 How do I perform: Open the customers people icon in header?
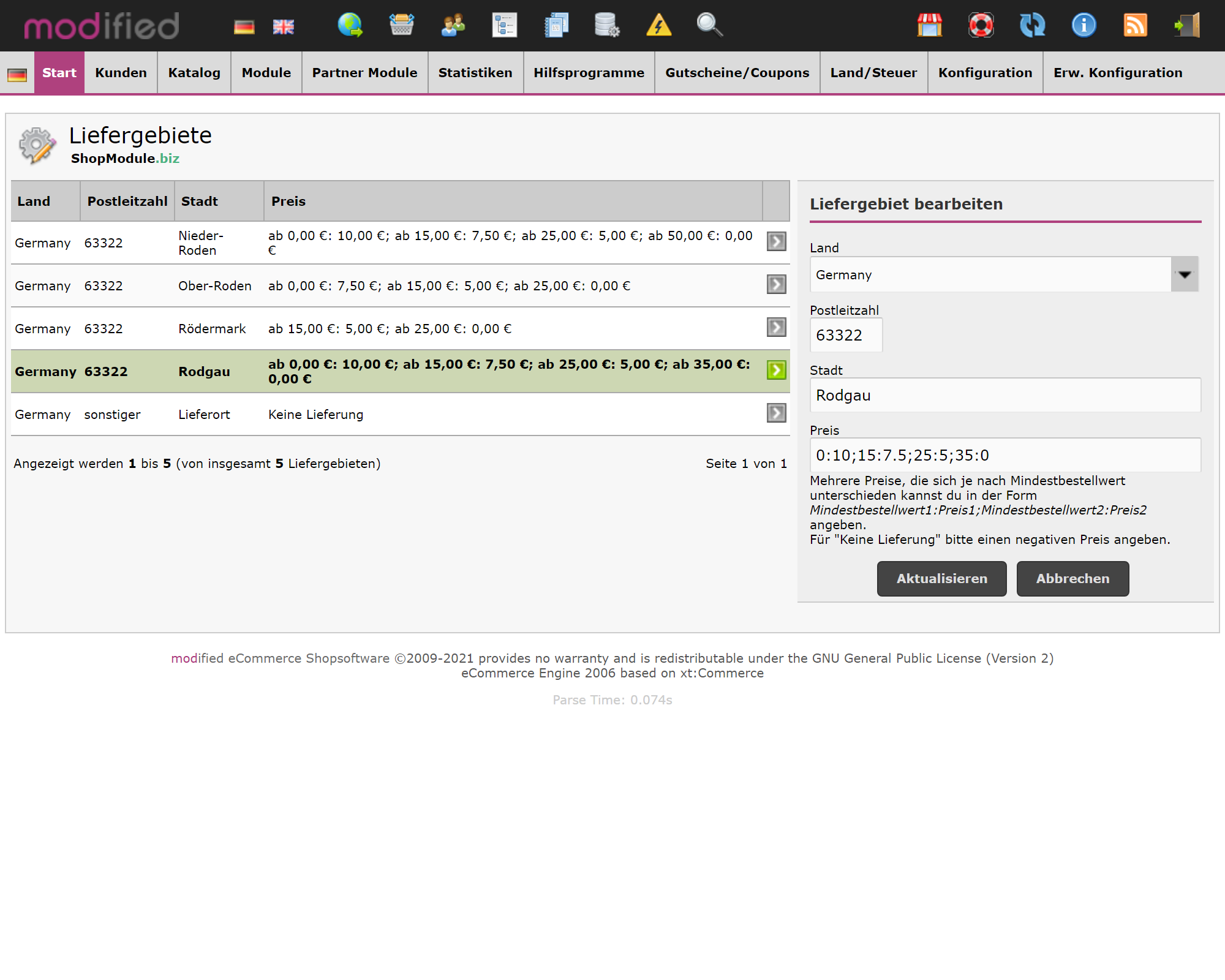(x=453, y=25)
